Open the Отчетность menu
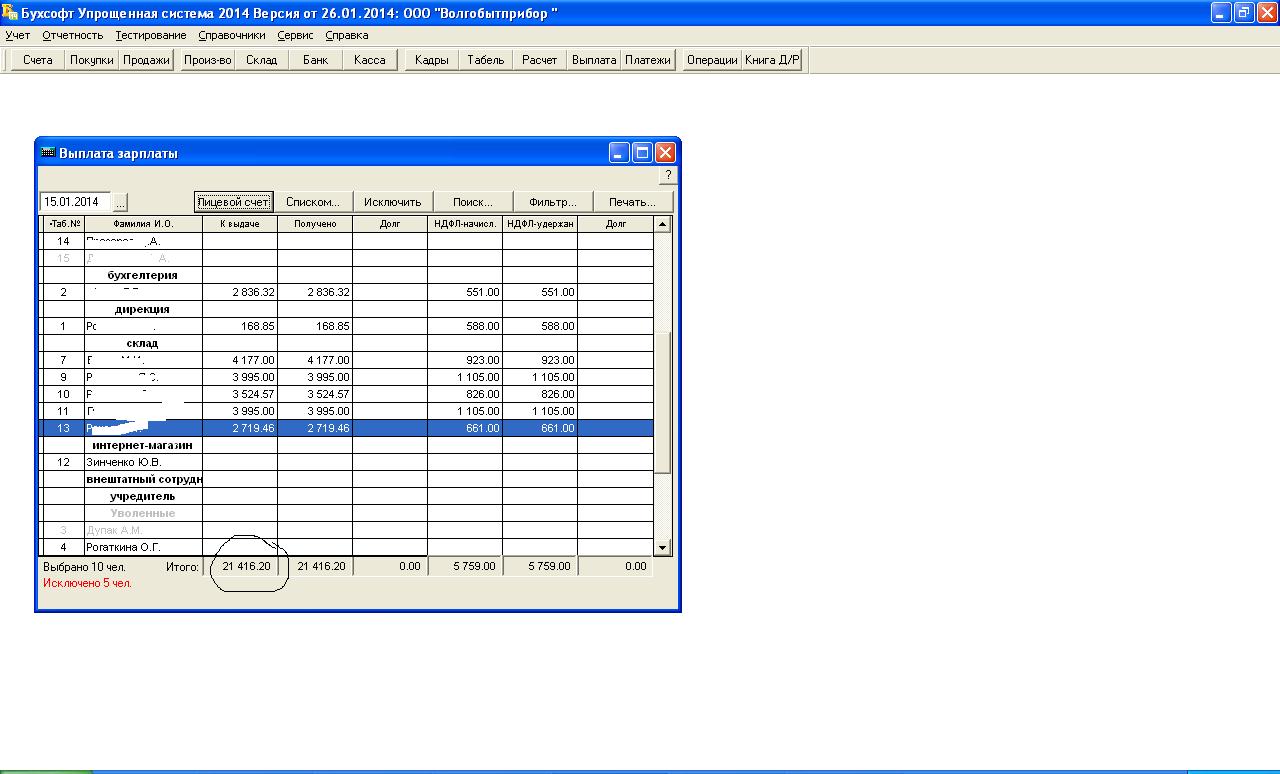Viewport: 1280px width, 774px height. tap(72, 35)
